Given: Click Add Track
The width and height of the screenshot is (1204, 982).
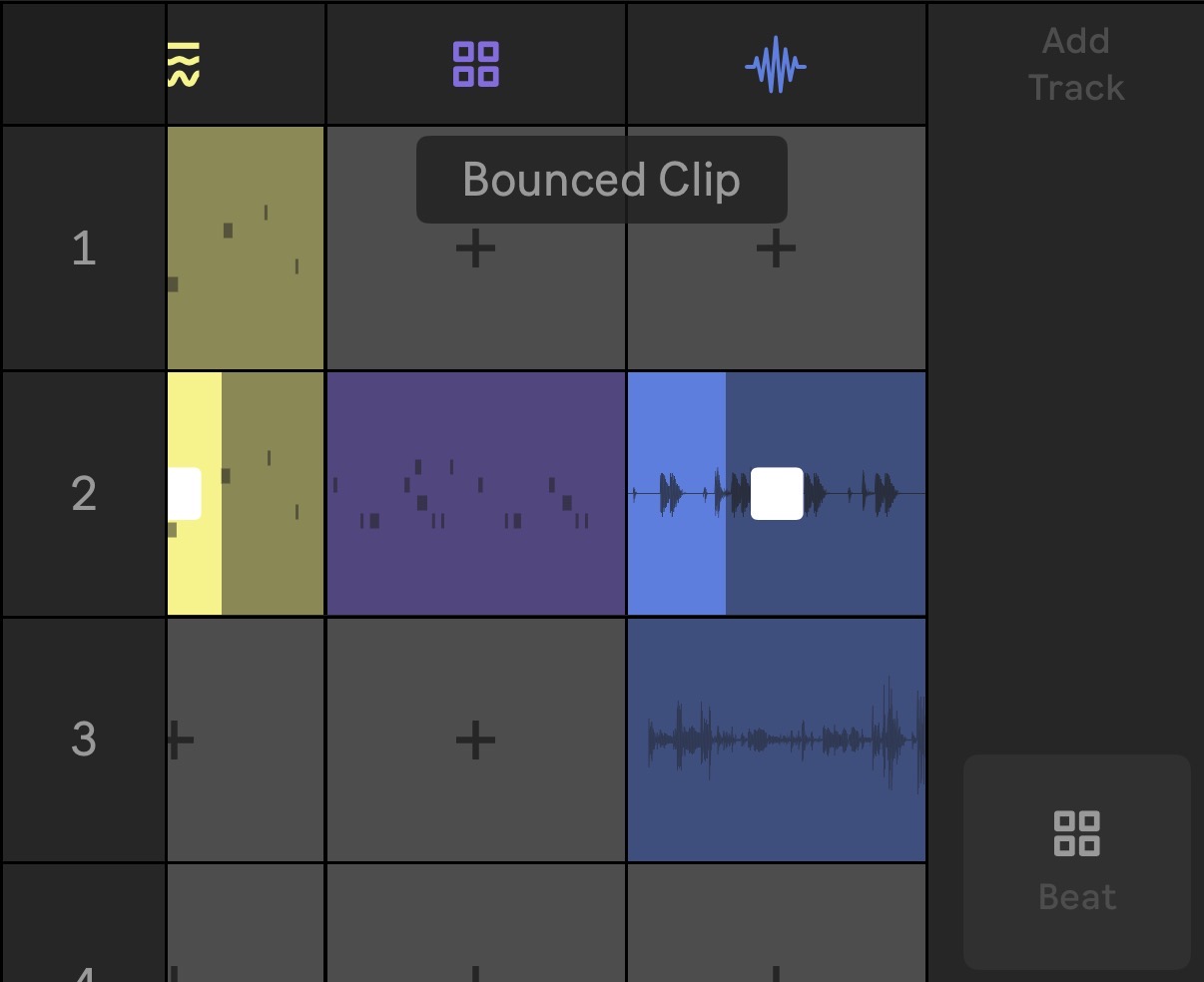Looking at the screenshot, I should (1076, 64).
